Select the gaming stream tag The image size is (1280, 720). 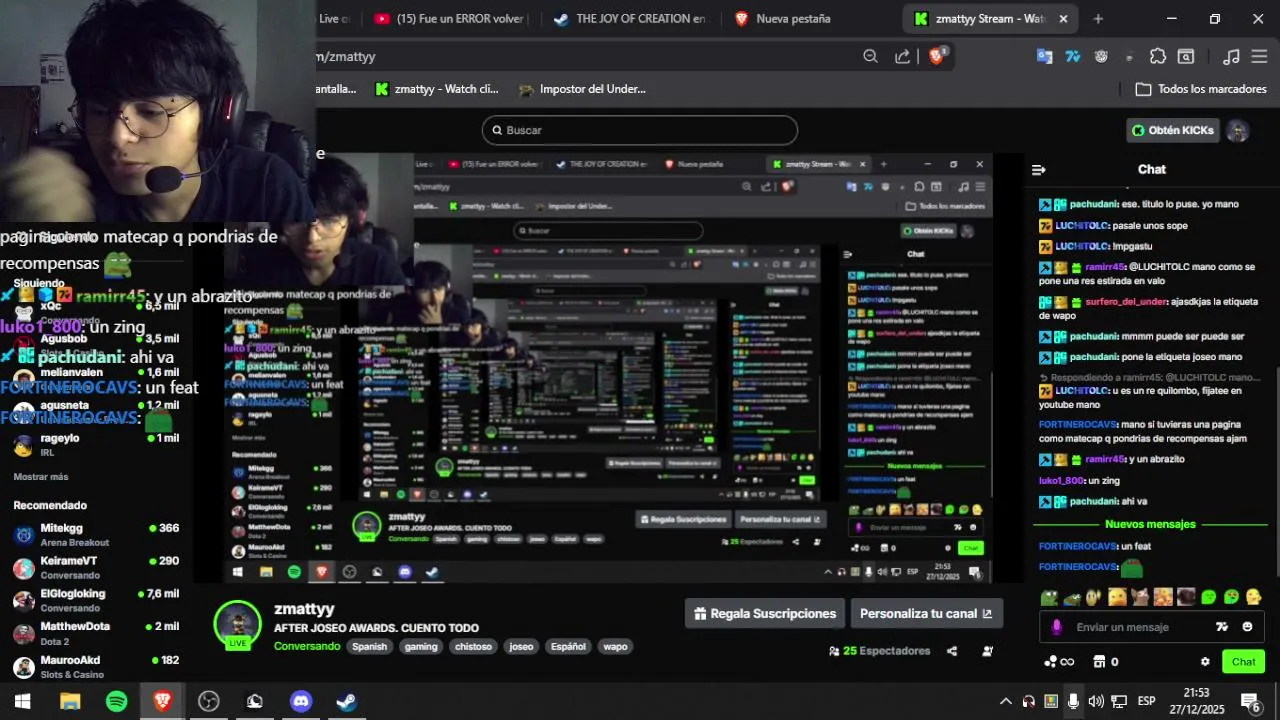(x=421, y=647)
